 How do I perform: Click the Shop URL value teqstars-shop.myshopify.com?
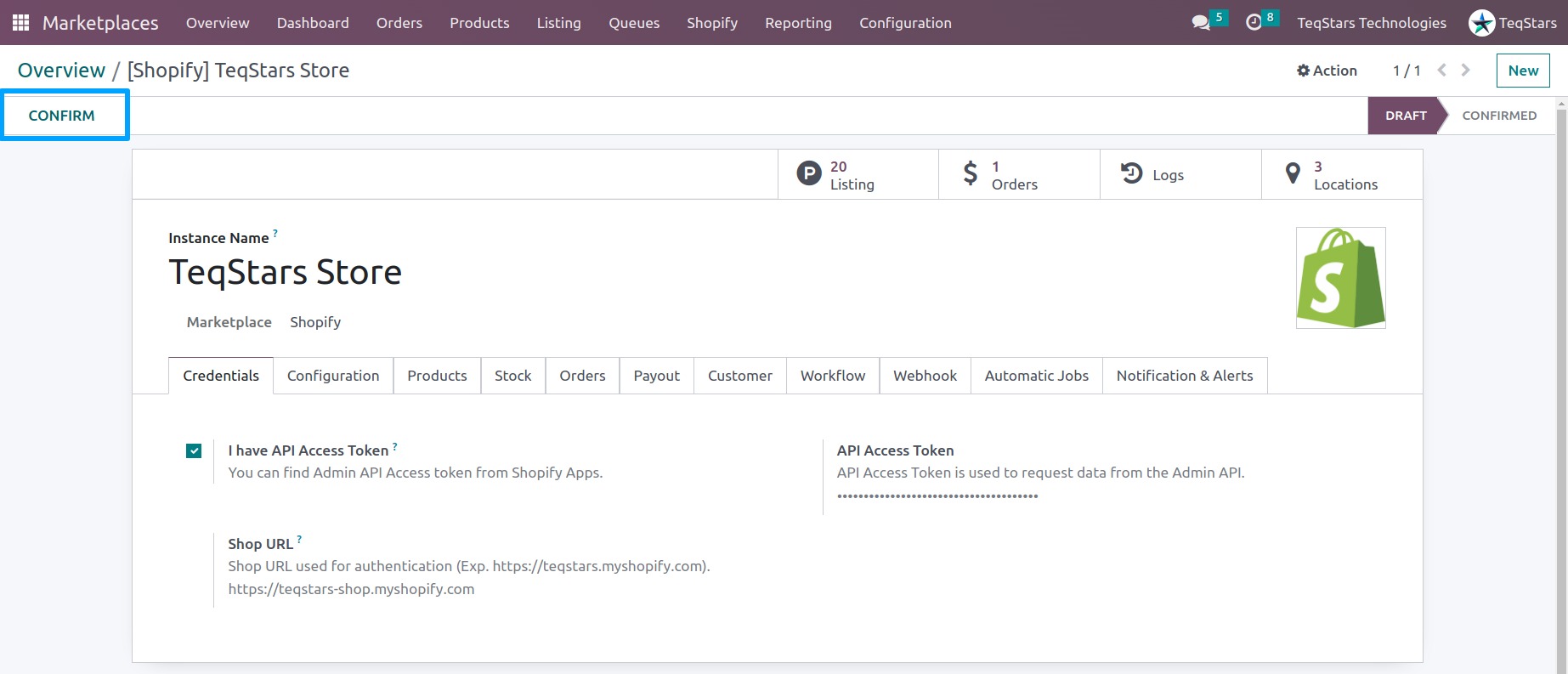[x=351, y=589]
